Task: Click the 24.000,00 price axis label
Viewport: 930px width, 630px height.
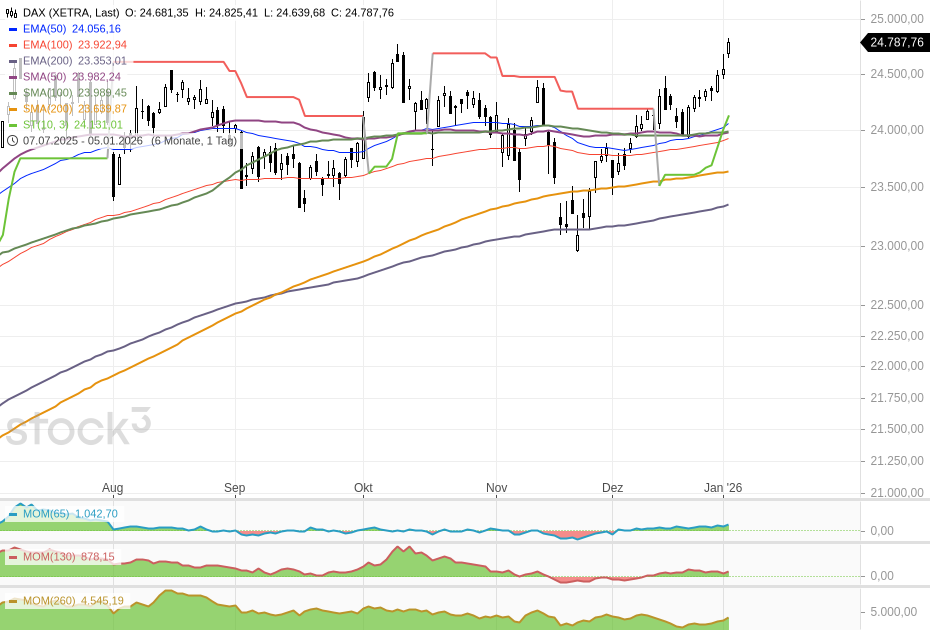Action: pyautogui.click(x=895, y=130)
